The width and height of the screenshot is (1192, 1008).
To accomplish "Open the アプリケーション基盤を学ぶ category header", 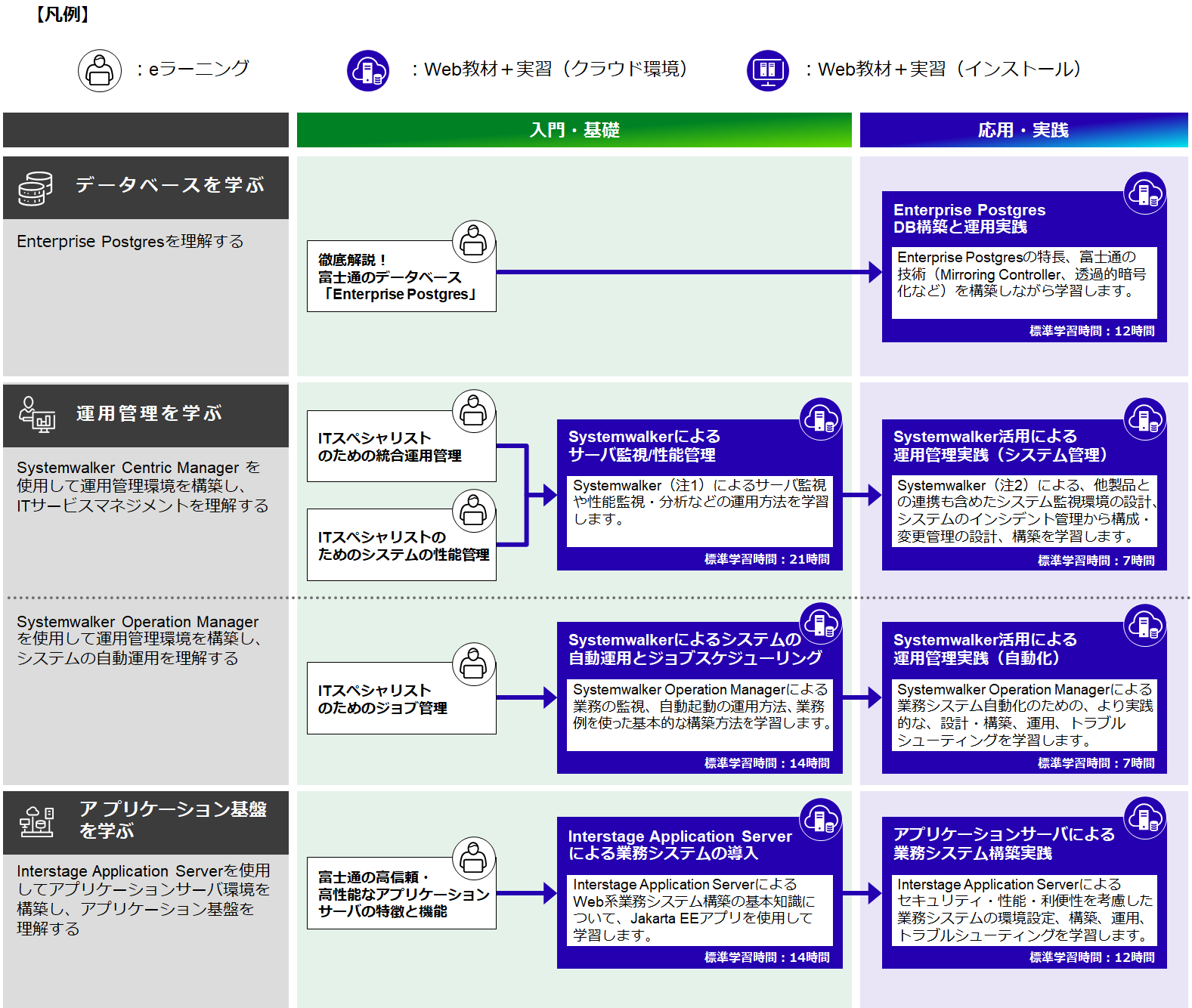I will [146, 822].
